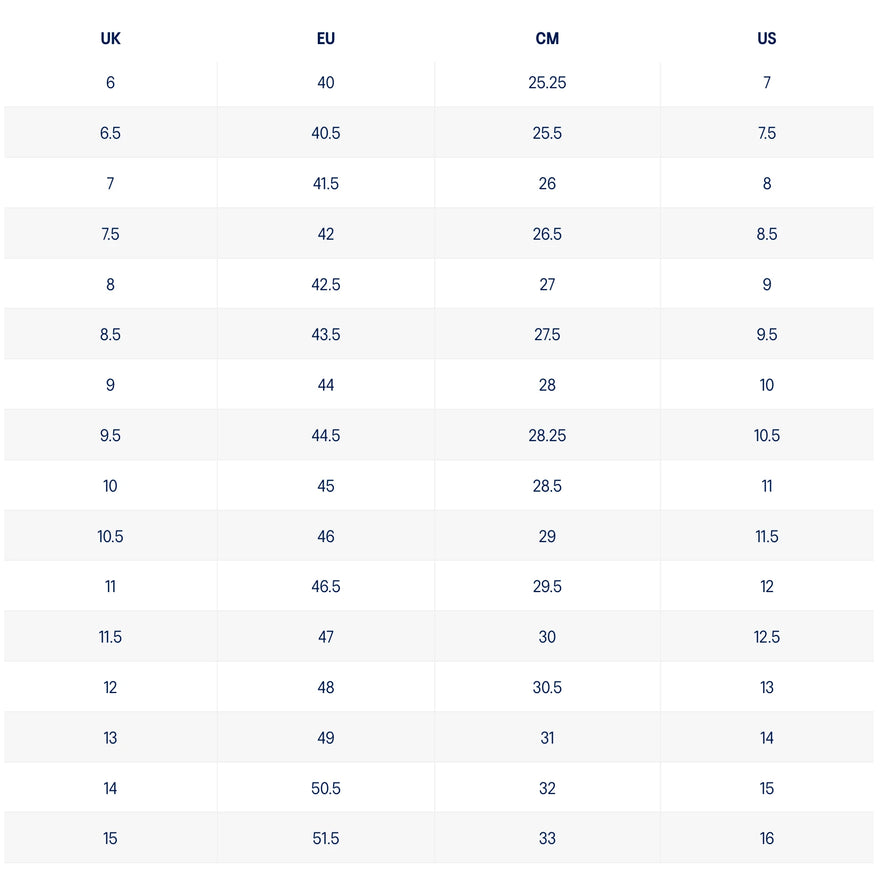Click the 26 CM cell
The image size is (880, 877).
pyautogui.click(x=547, y=184)
